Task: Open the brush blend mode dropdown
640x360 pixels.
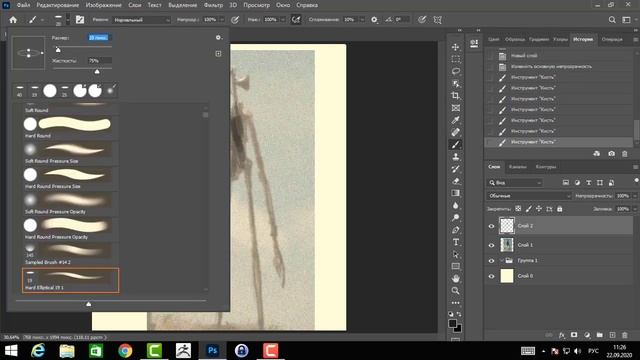Action: point(142,20)
